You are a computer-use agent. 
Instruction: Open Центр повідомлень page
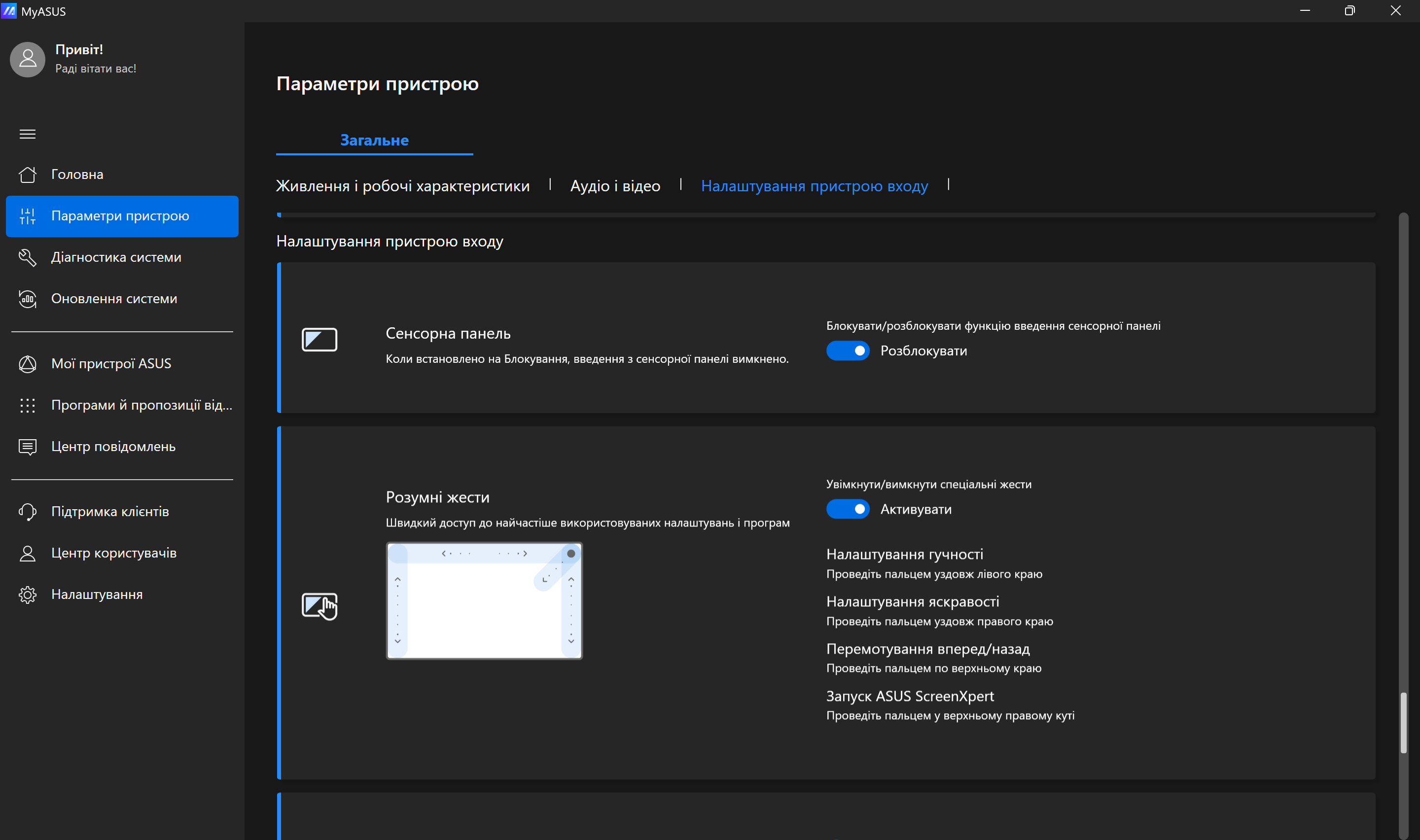122,447
